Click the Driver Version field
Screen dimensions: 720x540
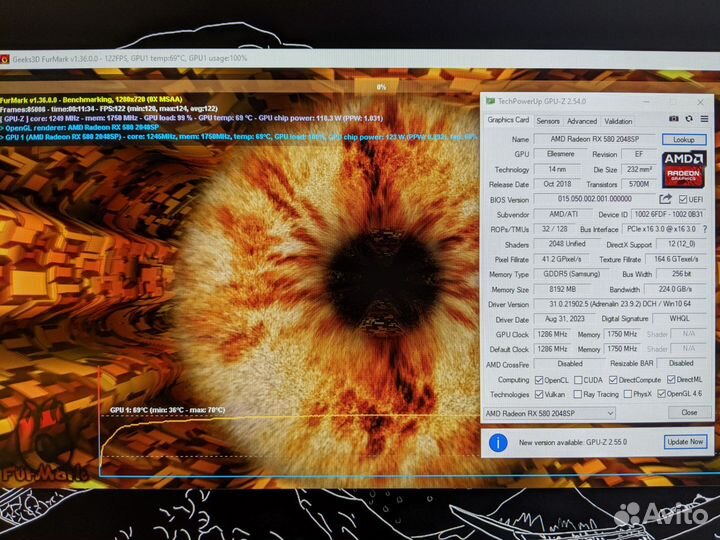[620, 304]
